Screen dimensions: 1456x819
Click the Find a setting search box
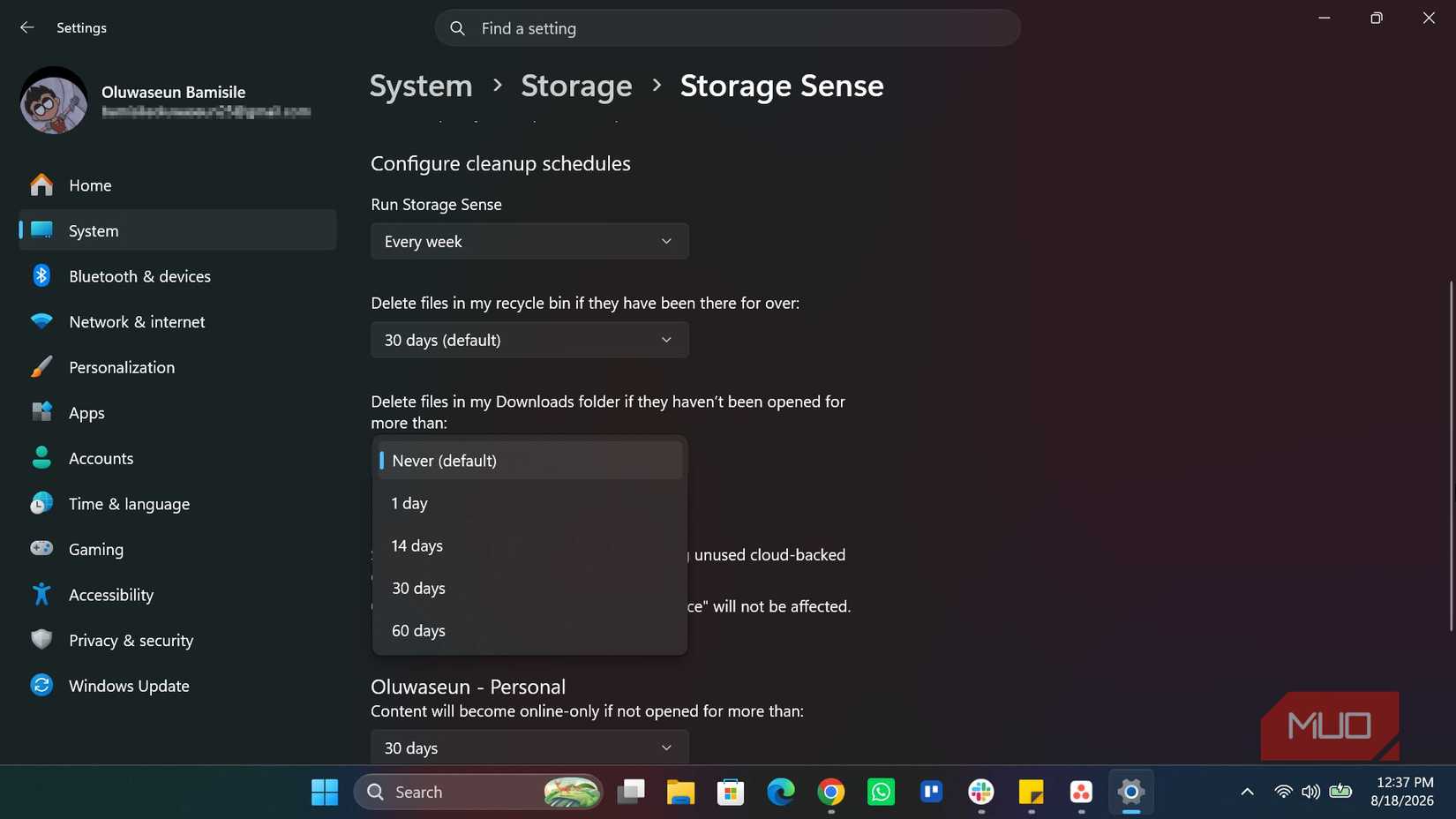pyautogui.click(x=728, y=28)
